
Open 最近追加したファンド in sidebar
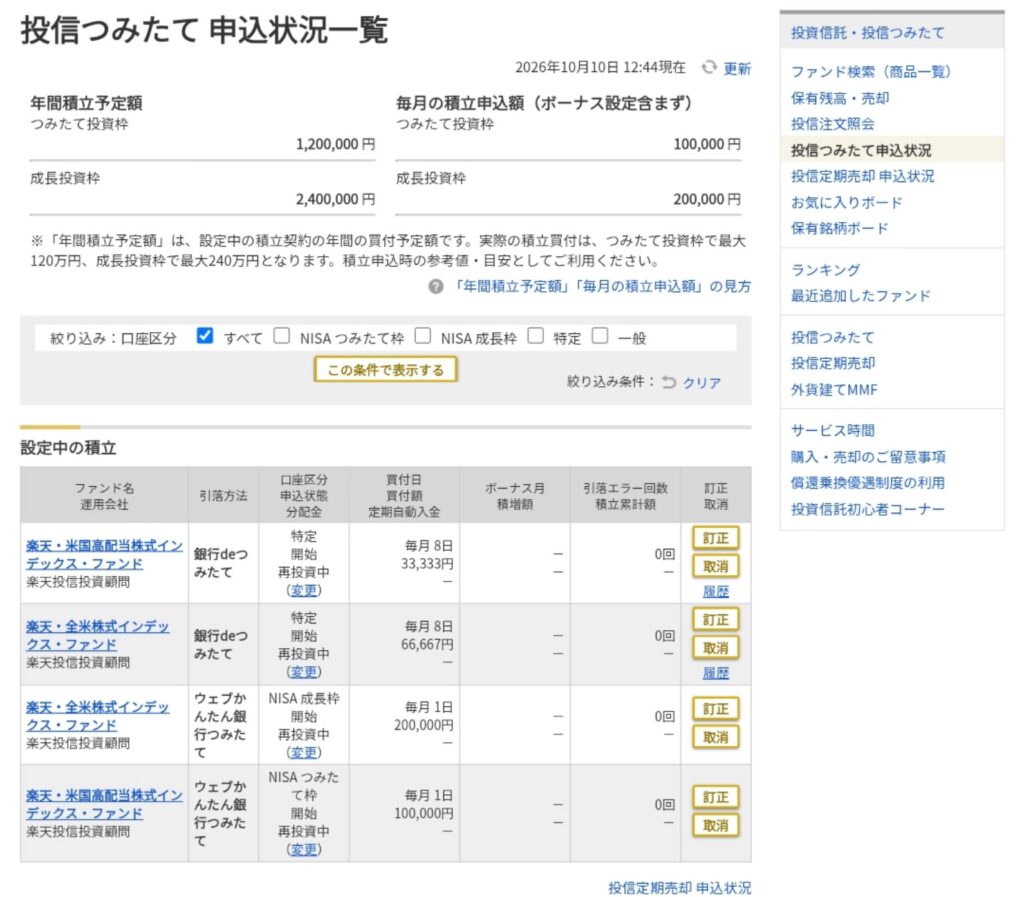coord(861,296)
